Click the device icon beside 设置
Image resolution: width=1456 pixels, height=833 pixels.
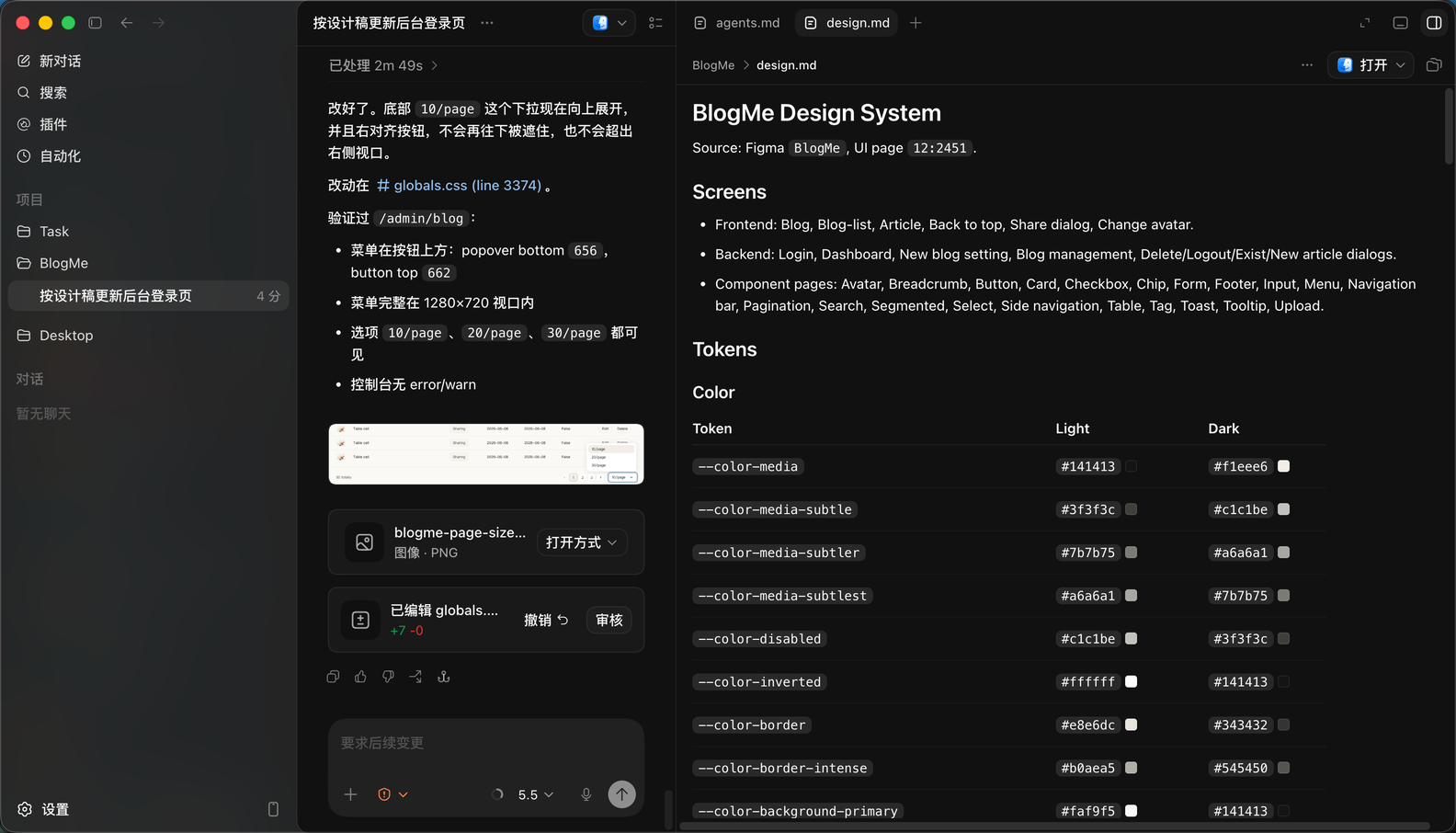coord(273,809)
